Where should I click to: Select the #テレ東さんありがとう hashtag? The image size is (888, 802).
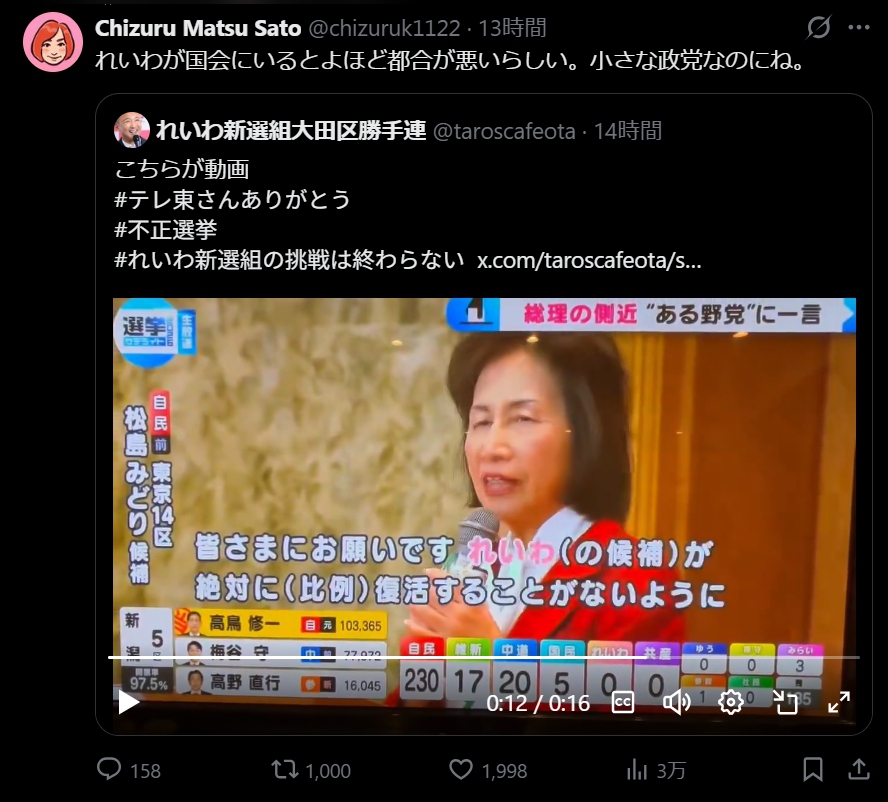click(232, 199)
